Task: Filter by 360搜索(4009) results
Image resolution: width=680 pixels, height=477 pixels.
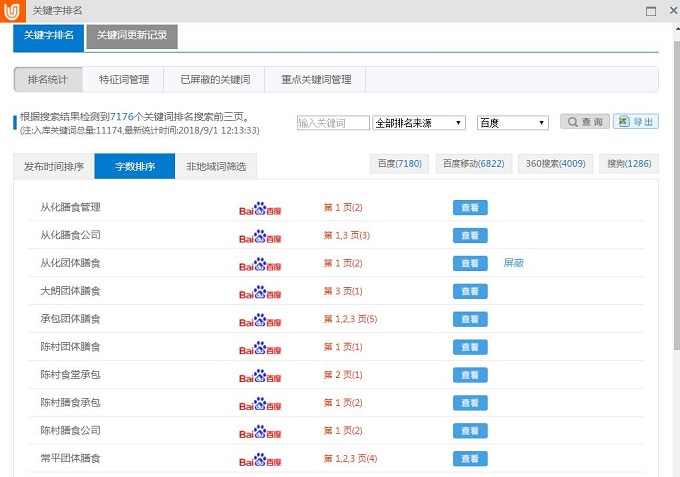Action: tap(555, 163)
